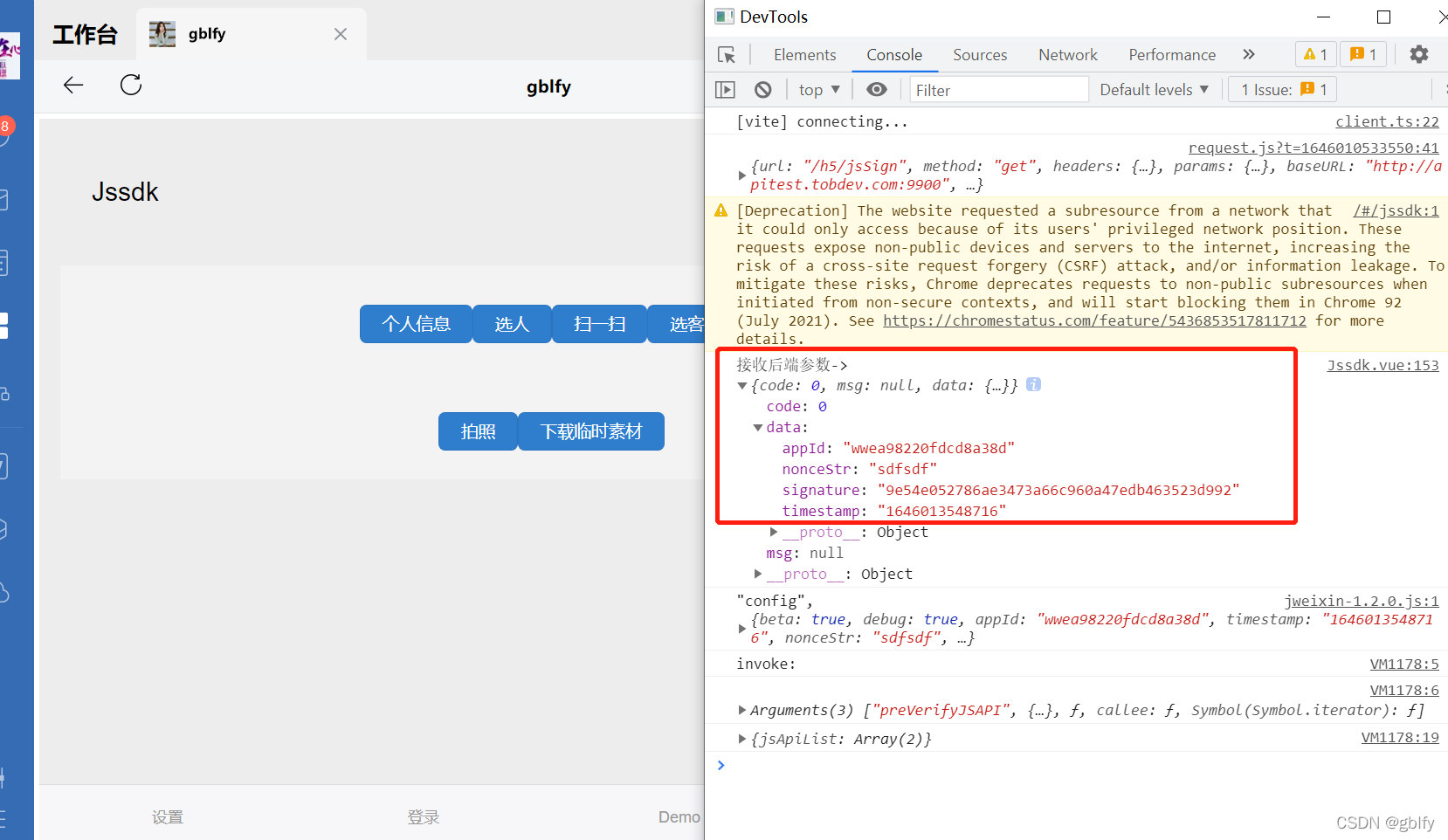Collapse the data property node

758,428
